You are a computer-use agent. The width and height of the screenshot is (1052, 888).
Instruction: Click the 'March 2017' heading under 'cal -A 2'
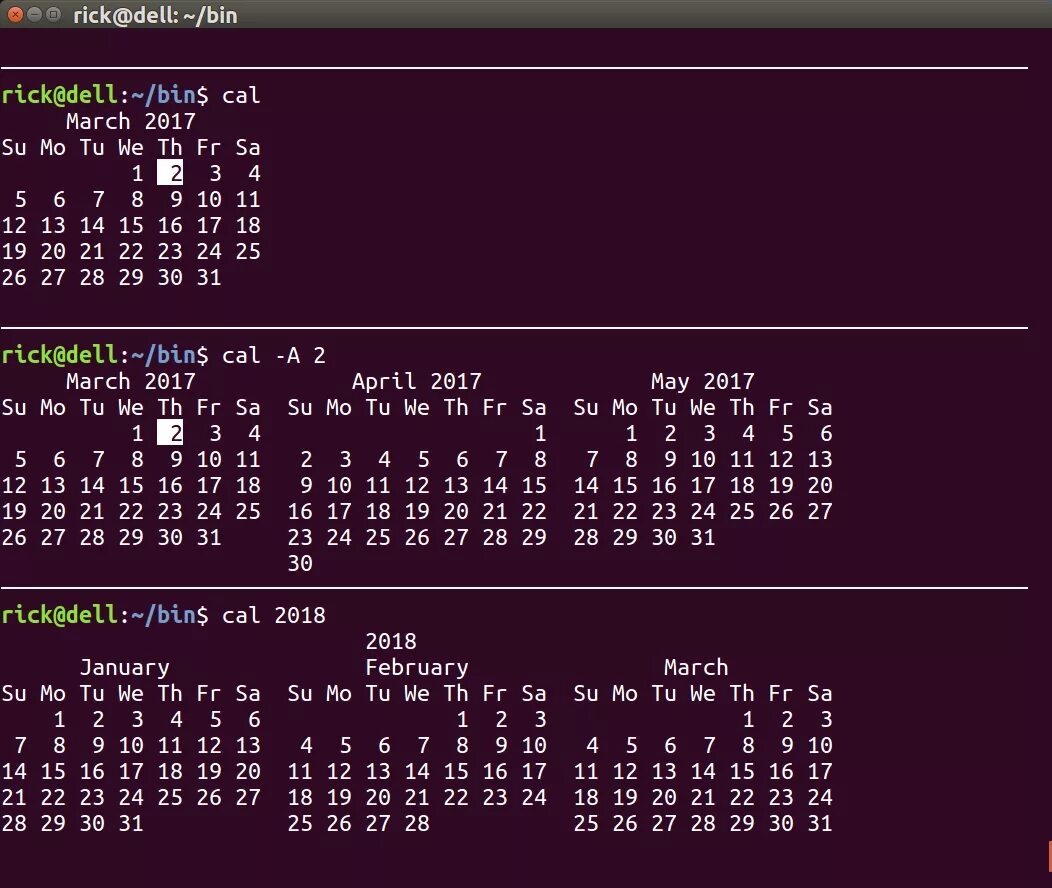click(131, 381)
